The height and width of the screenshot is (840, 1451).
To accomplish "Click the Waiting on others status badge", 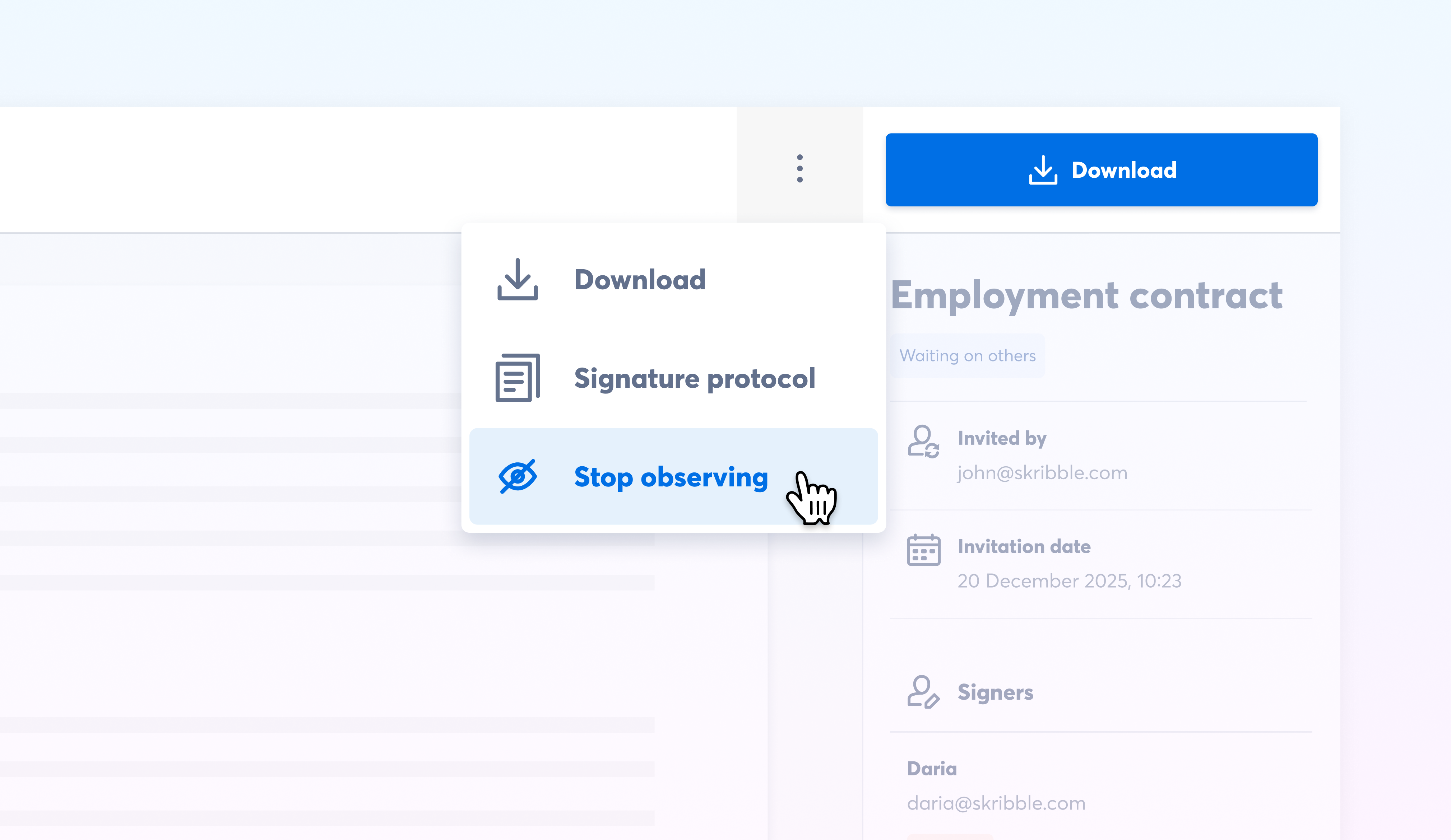I will (967, 355).
